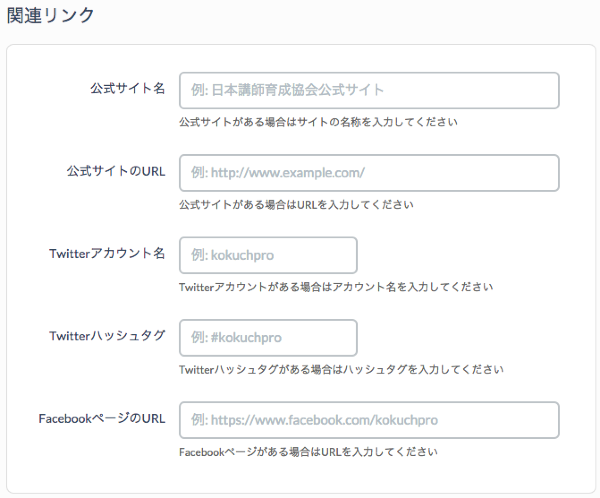Click the field showing placeholder http://www.example.com/
The height and width of the screenshot is (498, 600).
click(x=368, y=172)
